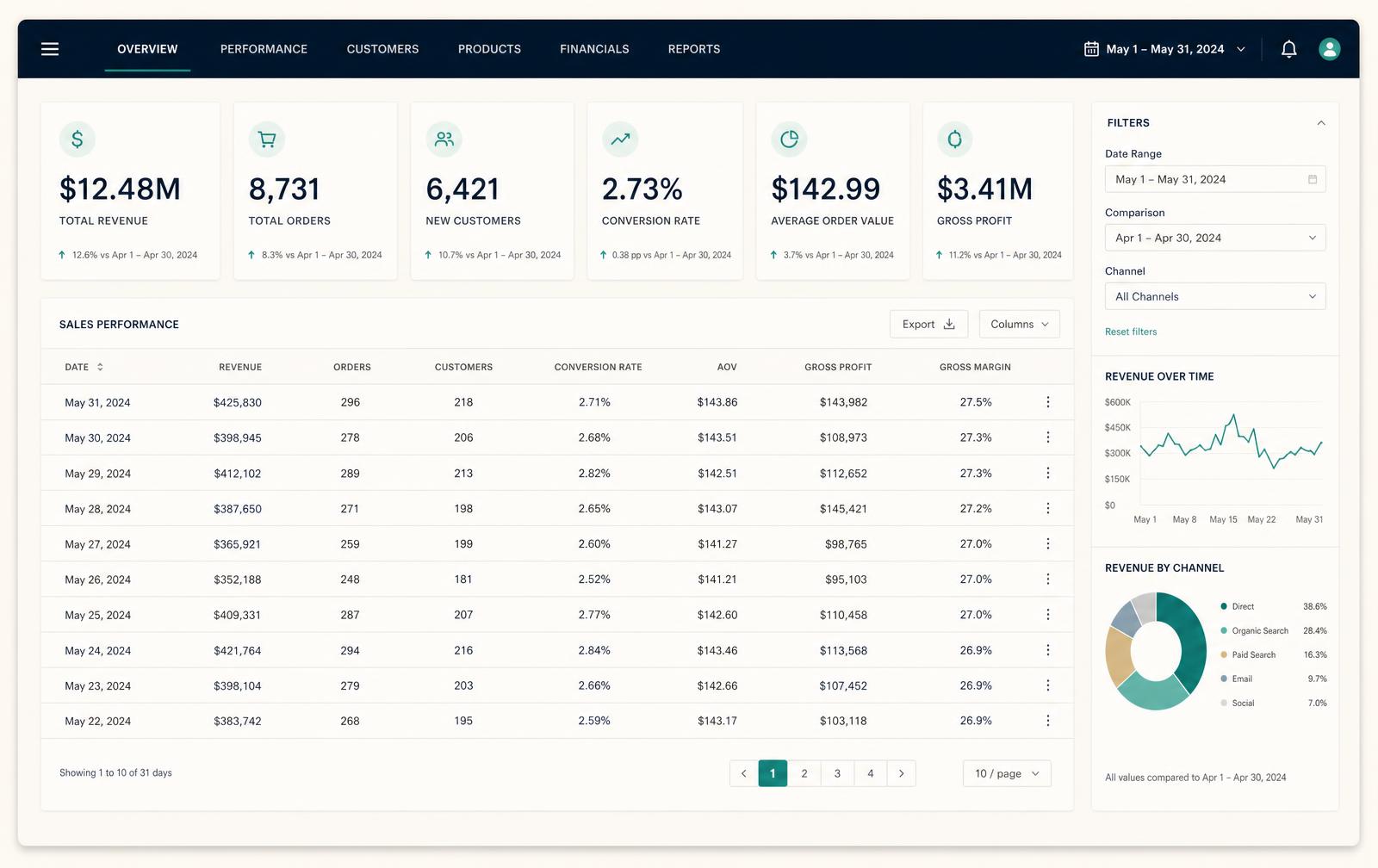The height and width of the screenshot is (868, 1378).
Task: Click the $98,765 gross profit cell
Action: tap(846, 544)
